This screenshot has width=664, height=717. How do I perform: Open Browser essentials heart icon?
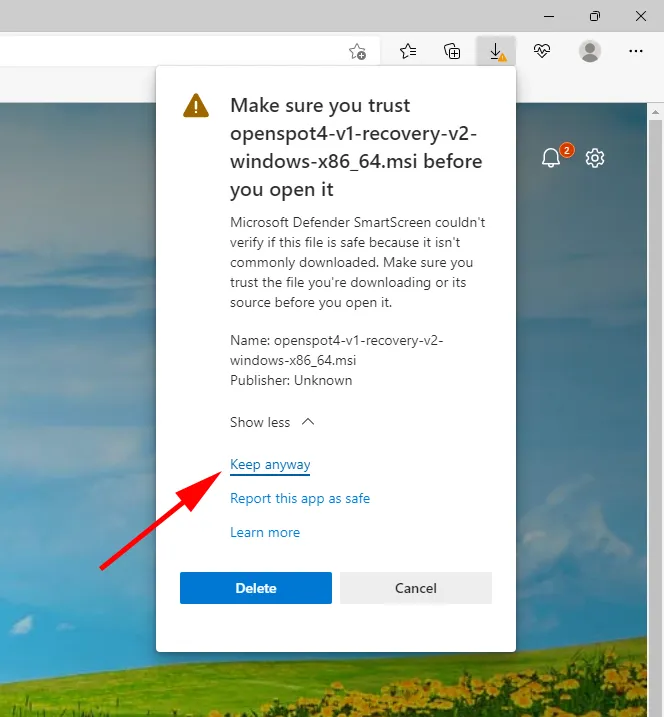(542, 51)
